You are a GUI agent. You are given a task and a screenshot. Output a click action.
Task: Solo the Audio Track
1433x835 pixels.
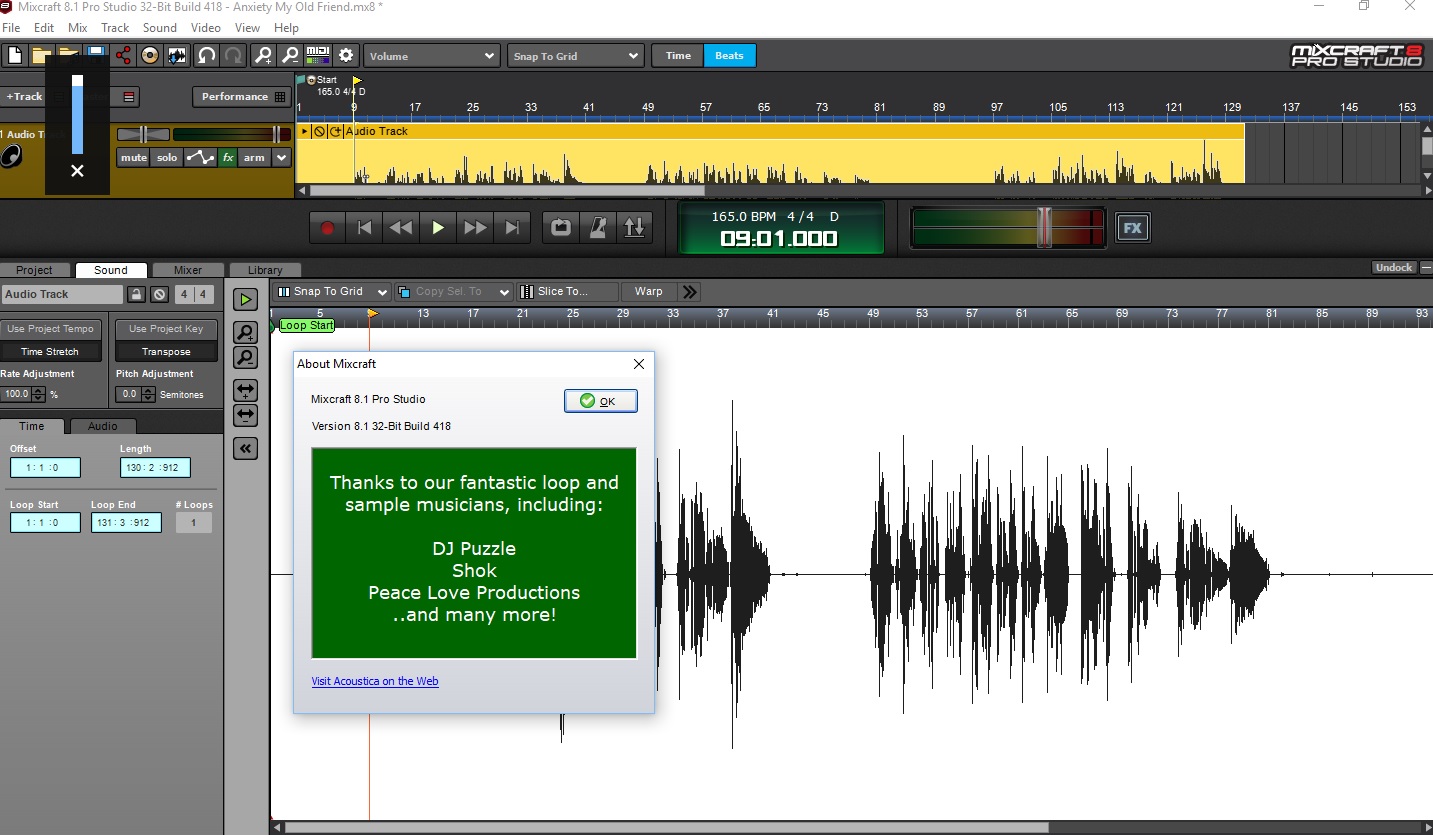point(167,158)
